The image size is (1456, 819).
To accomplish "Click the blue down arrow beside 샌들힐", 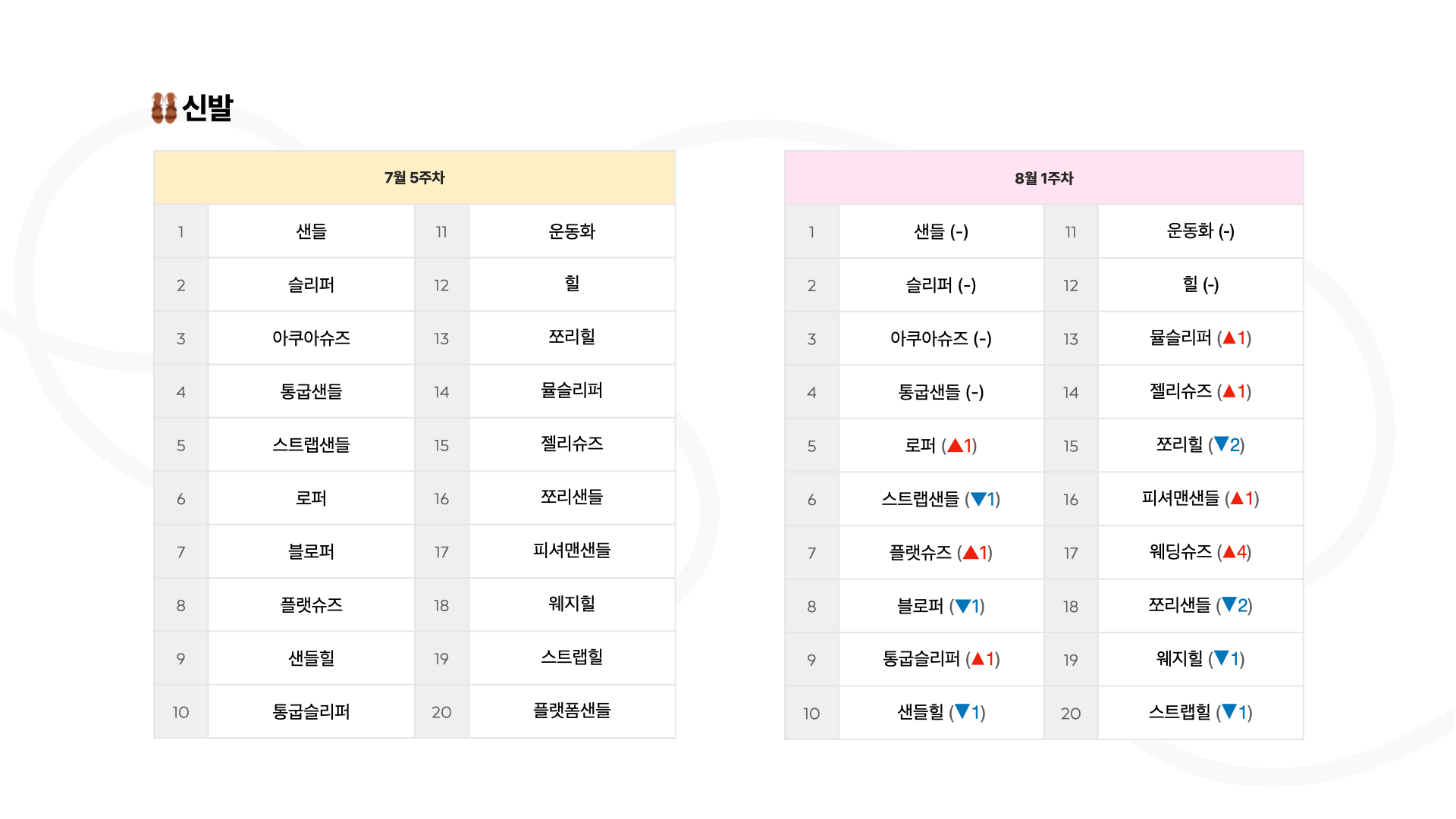I will (x=962, y=712).
